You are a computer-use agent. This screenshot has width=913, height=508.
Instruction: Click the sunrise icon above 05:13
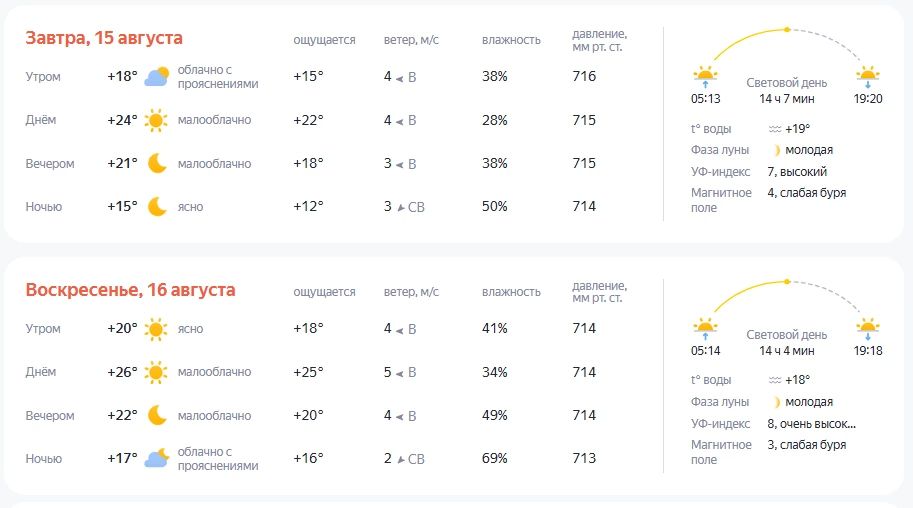point(705,76)
